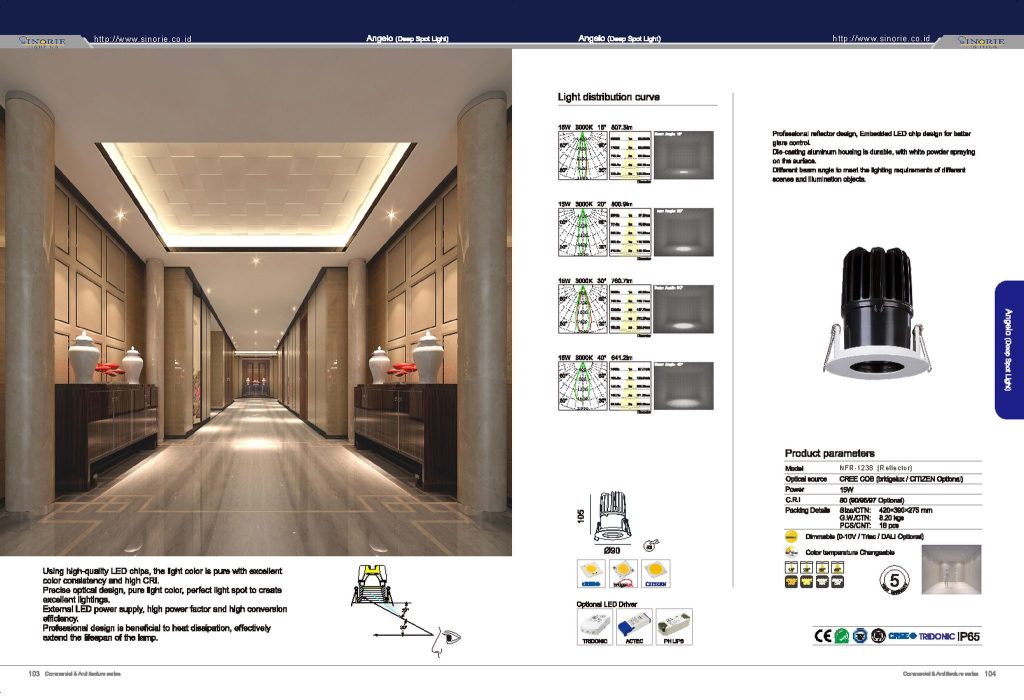Click the Bridgelux LED chip thumbnail
Viewport: 1024px width, 700px height.
pos(623,574)
